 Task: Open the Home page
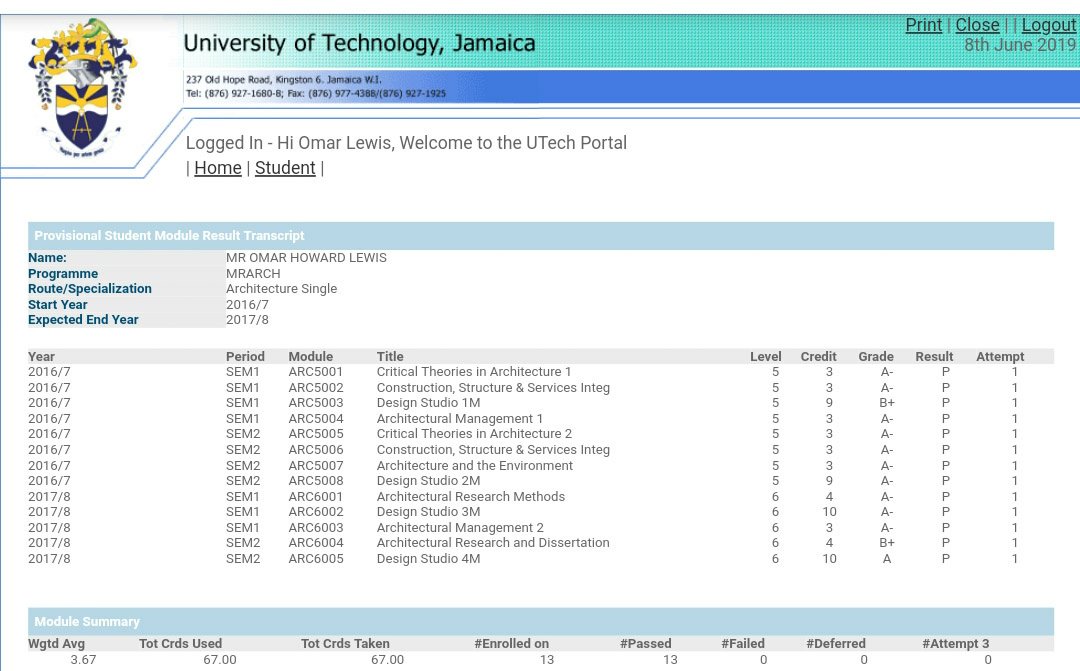click(x=218, y=167)
